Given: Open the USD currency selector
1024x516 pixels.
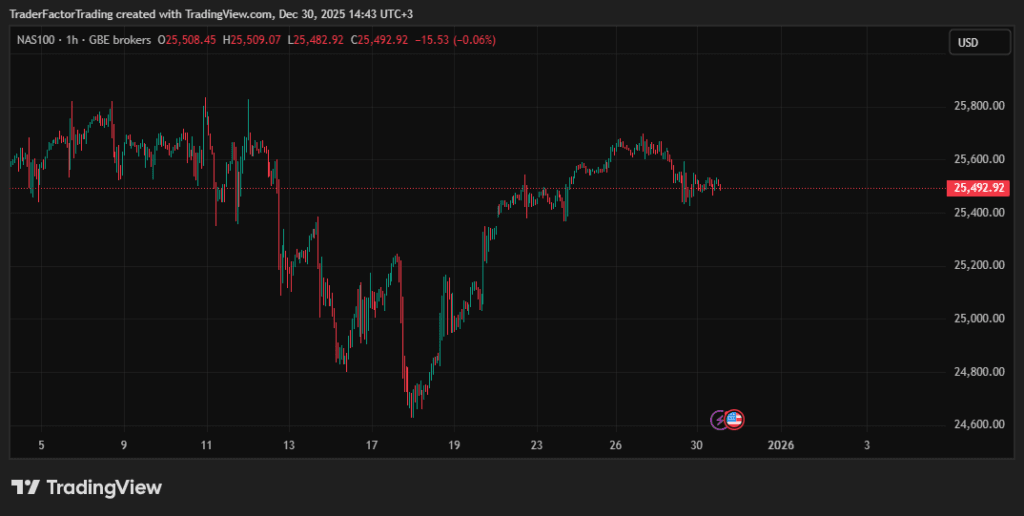Looking at the screenshot, I should coord(980,43).
